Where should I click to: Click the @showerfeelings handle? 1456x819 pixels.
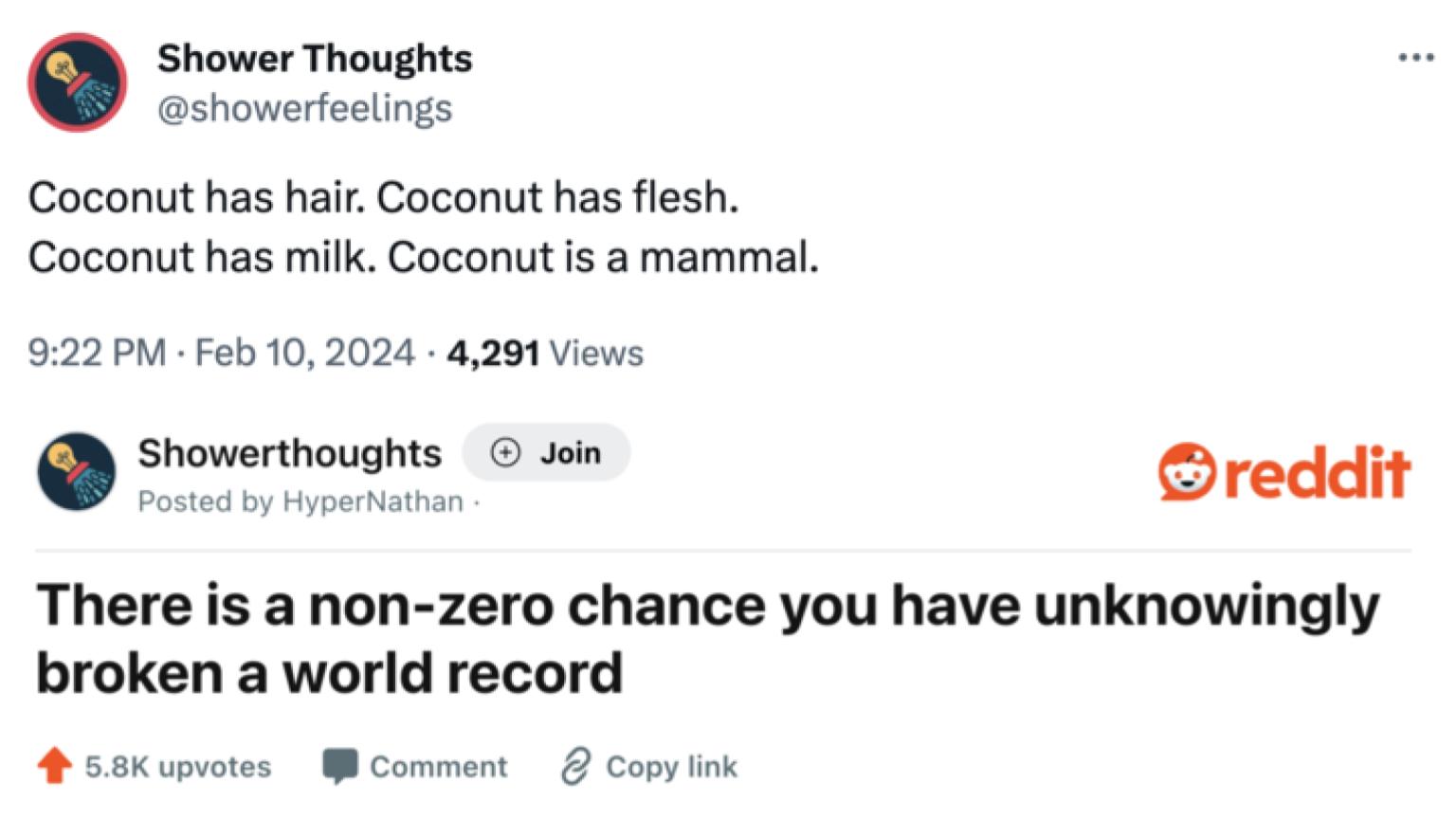tap(304, 108)
